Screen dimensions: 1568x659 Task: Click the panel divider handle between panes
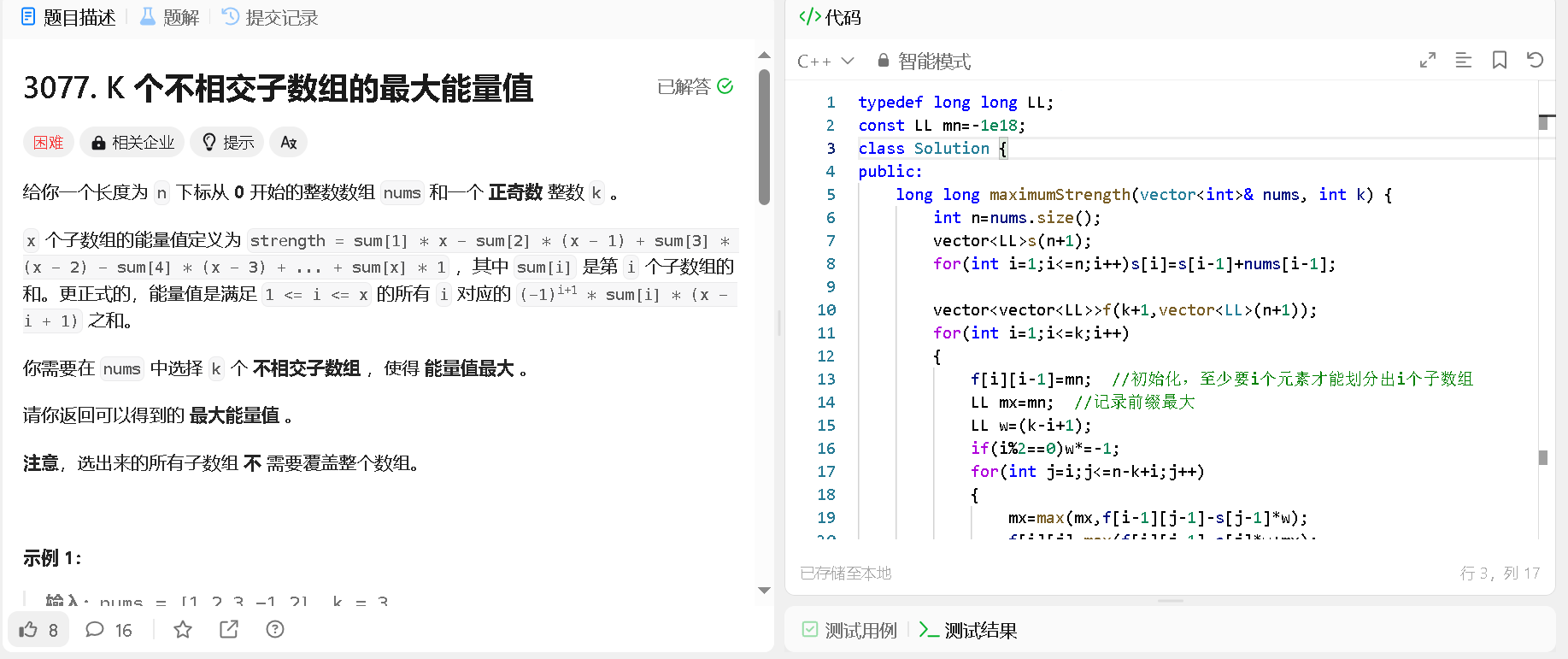[779, 322]
